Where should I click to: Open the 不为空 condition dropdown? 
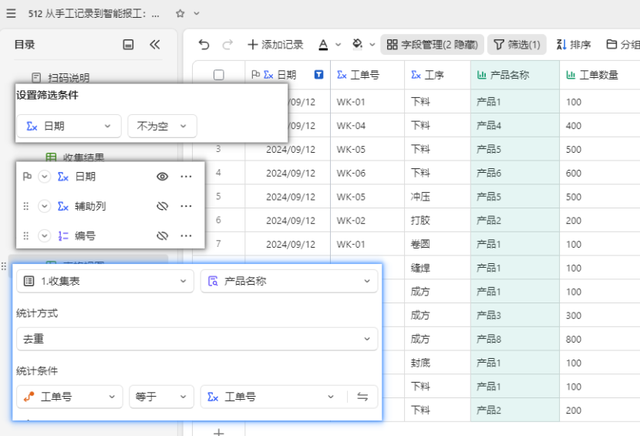coord(162,126)
